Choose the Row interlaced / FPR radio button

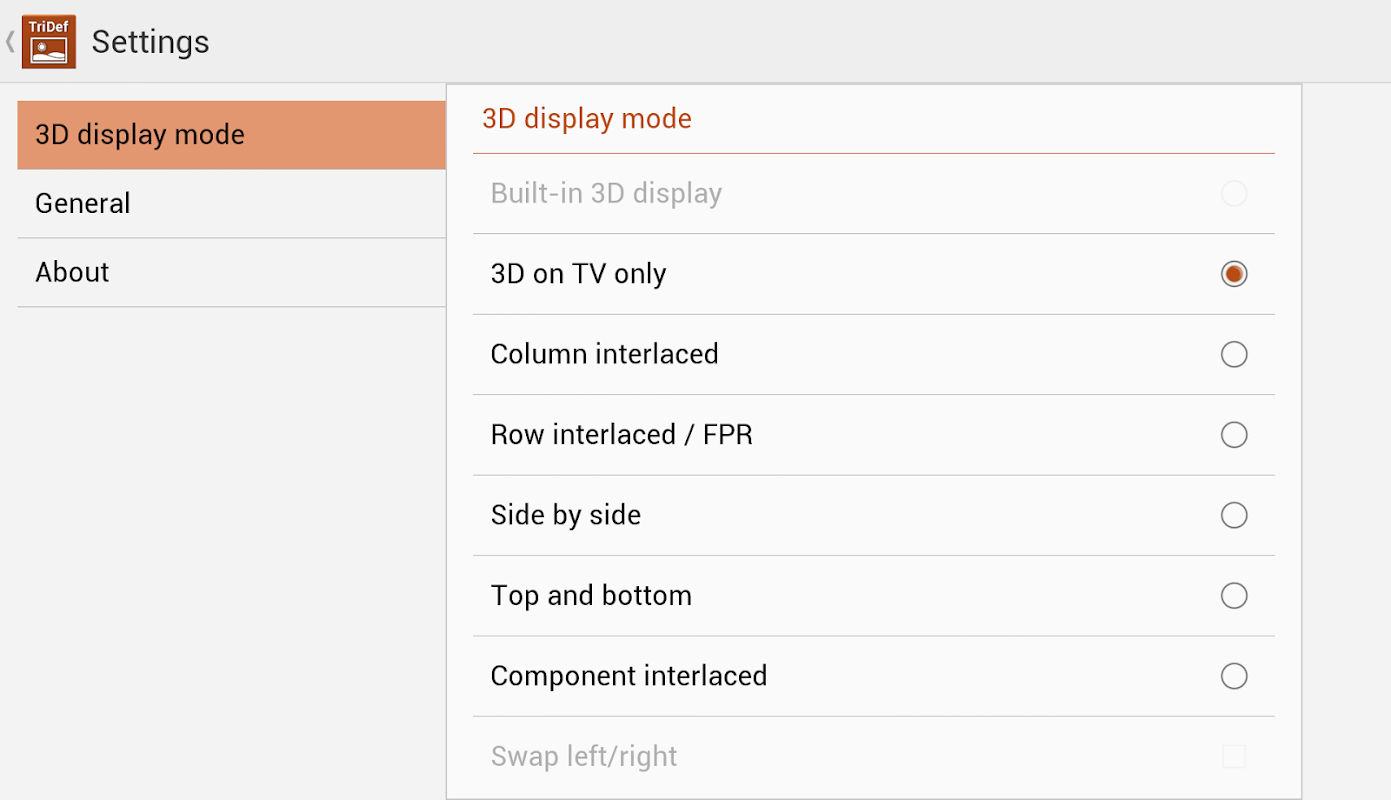[1234, 435]
